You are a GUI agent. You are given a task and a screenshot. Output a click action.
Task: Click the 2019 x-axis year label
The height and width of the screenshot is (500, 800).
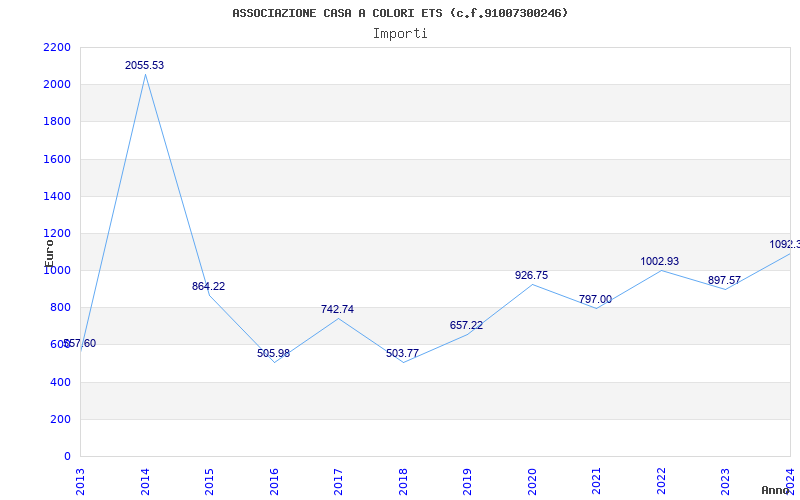point(467,481)
